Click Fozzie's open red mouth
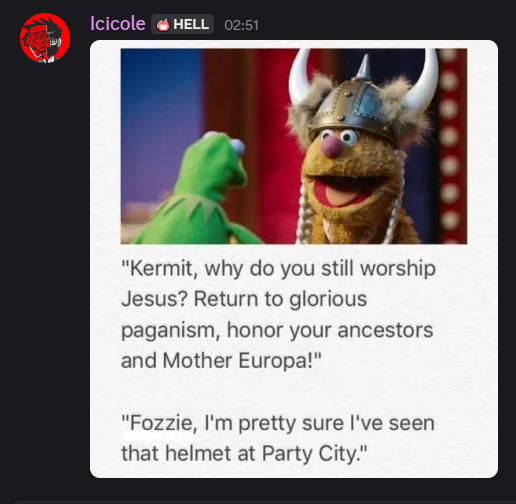This screenshot has width=516, height=504. click(345, 192)
